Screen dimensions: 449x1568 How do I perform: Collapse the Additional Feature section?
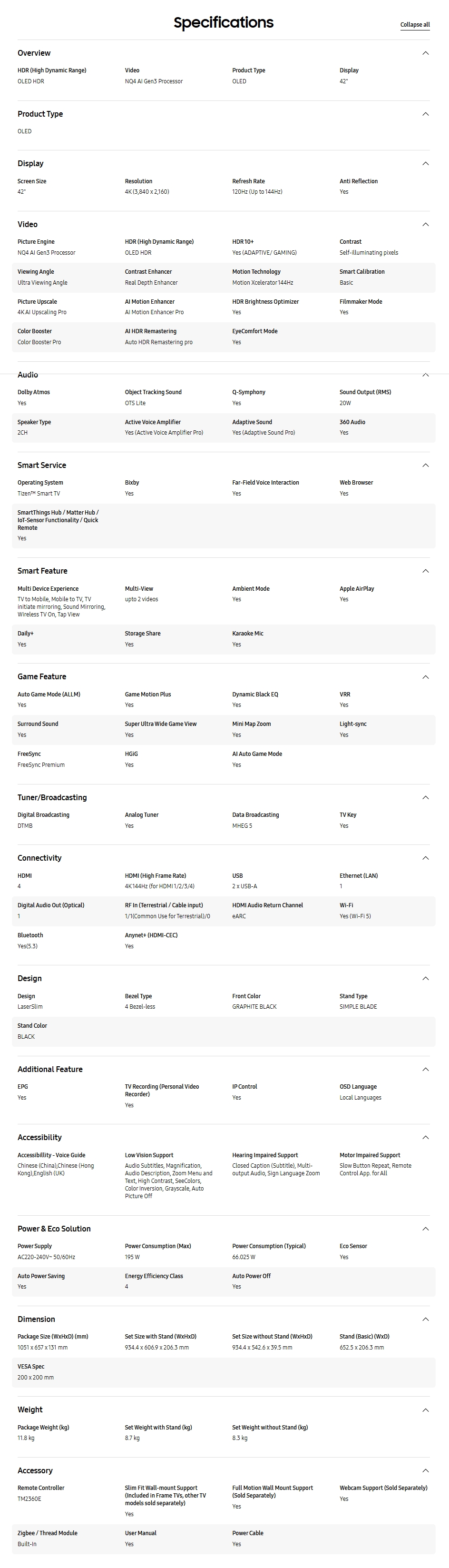click(425, 1069)
